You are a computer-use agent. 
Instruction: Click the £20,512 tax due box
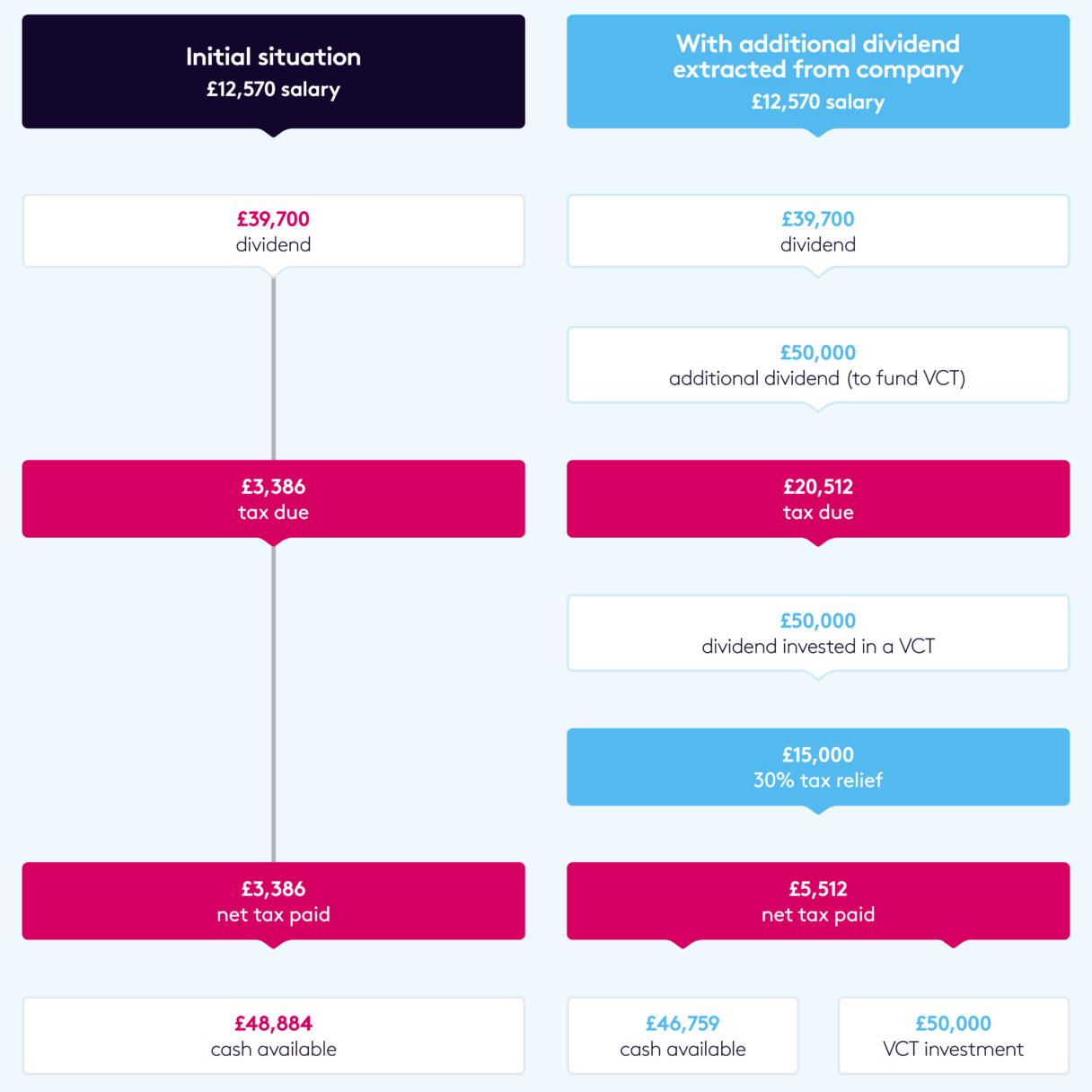817,498
